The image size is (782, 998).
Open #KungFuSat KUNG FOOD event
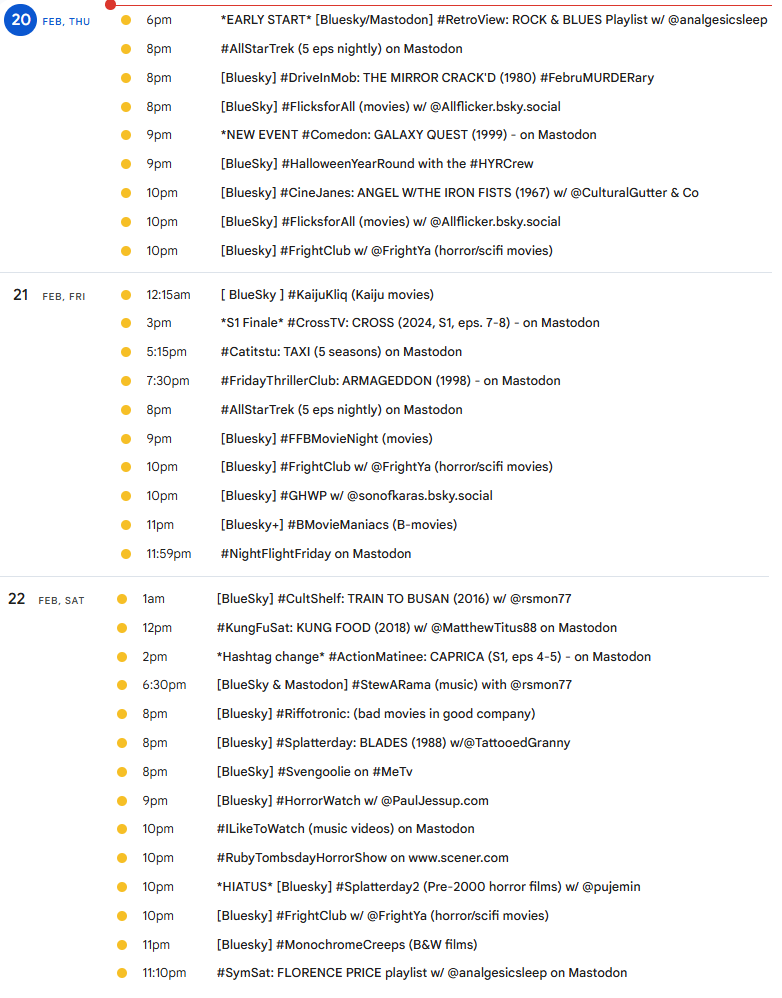417,628
